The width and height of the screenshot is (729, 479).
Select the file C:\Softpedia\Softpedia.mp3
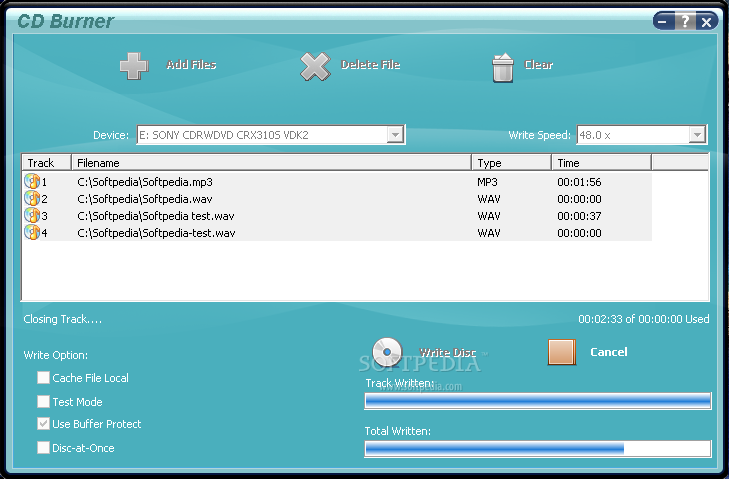(x=145, y=182)
